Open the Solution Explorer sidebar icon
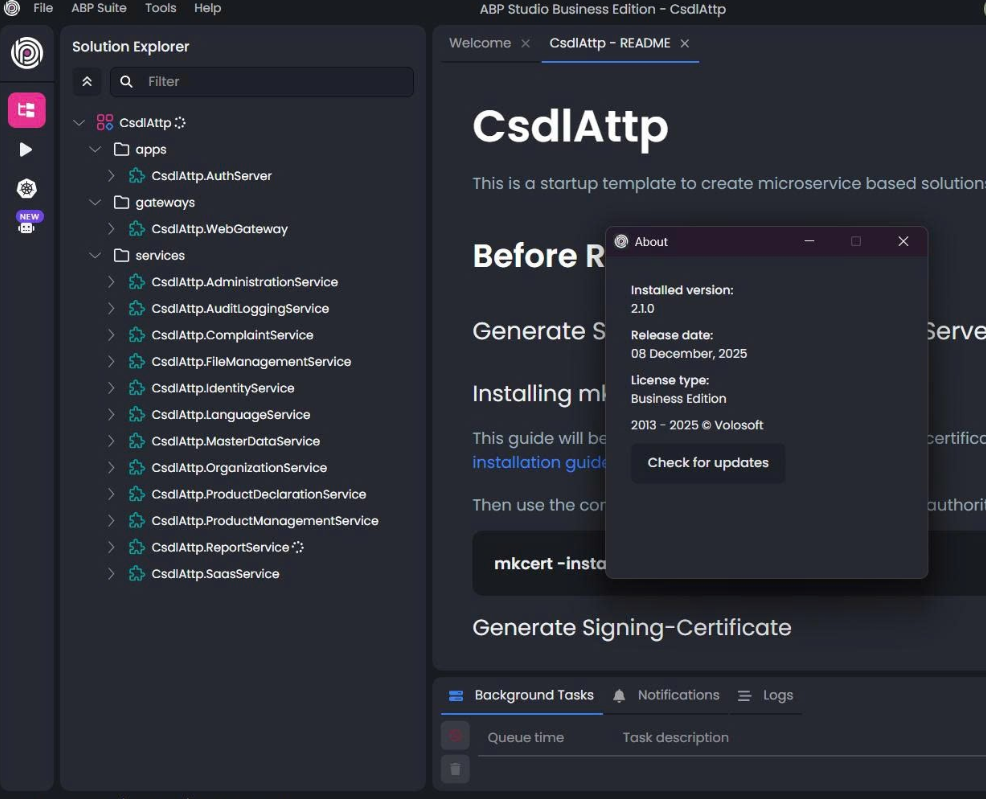The image size is (986, 799). coord(27,110)
